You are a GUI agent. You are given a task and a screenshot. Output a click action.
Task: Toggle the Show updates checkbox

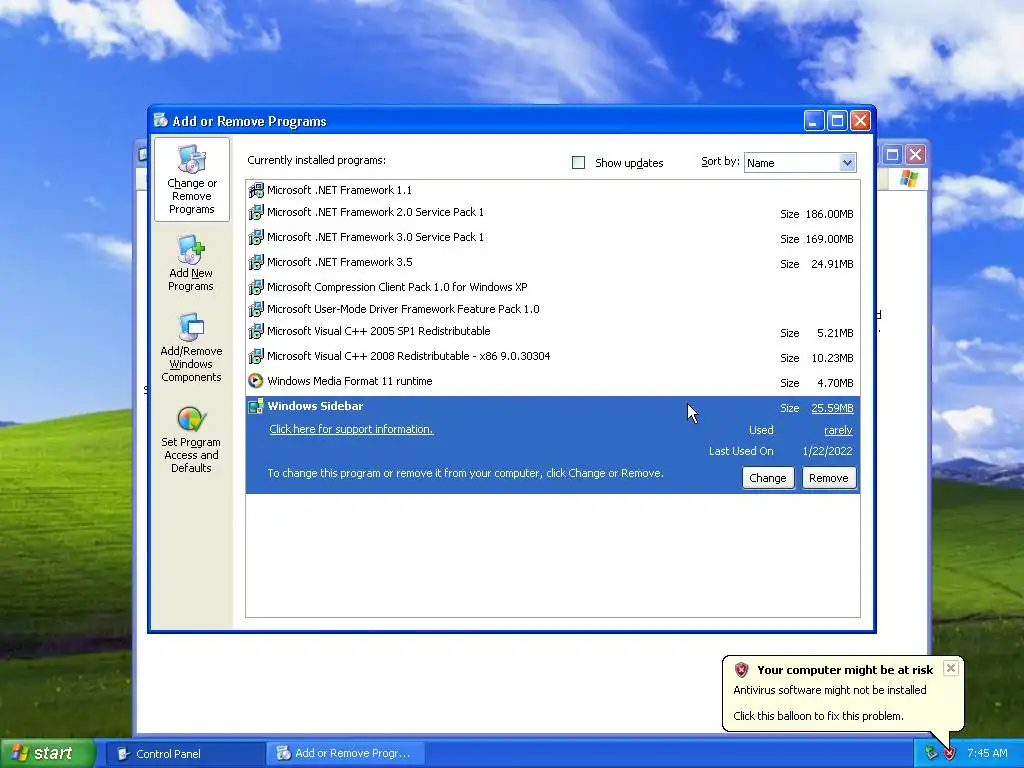pyautogui.click(x=579, y=163)
